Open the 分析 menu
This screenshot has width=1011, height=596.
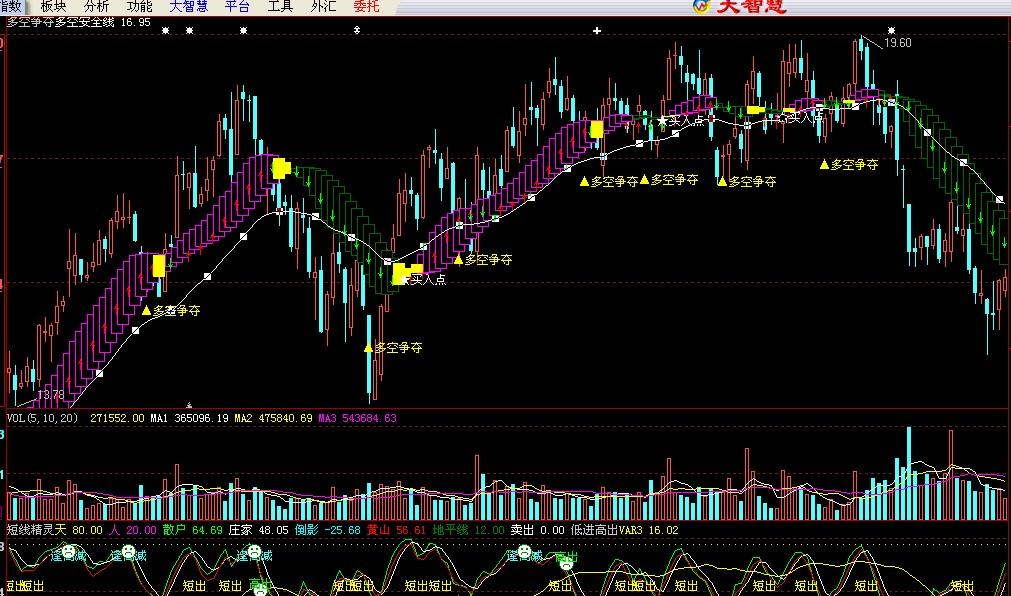click(x=97, y=6)
